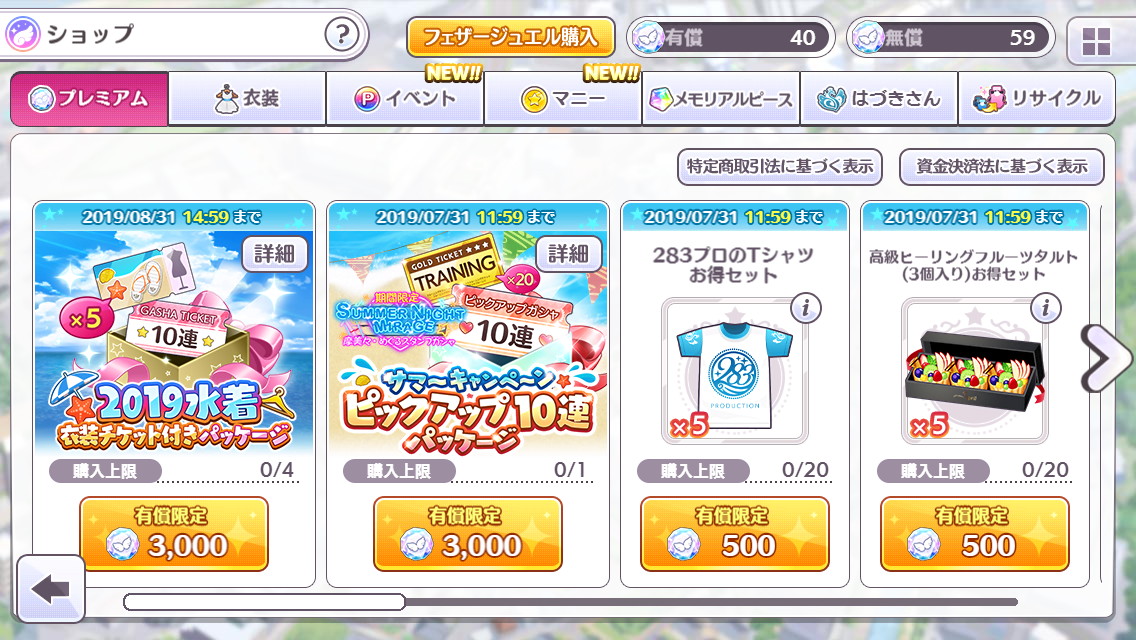Switch to the メモリアルピース tab
Image resolution: width=1136 pixels, height=640 pixels.
coord(721,99)
